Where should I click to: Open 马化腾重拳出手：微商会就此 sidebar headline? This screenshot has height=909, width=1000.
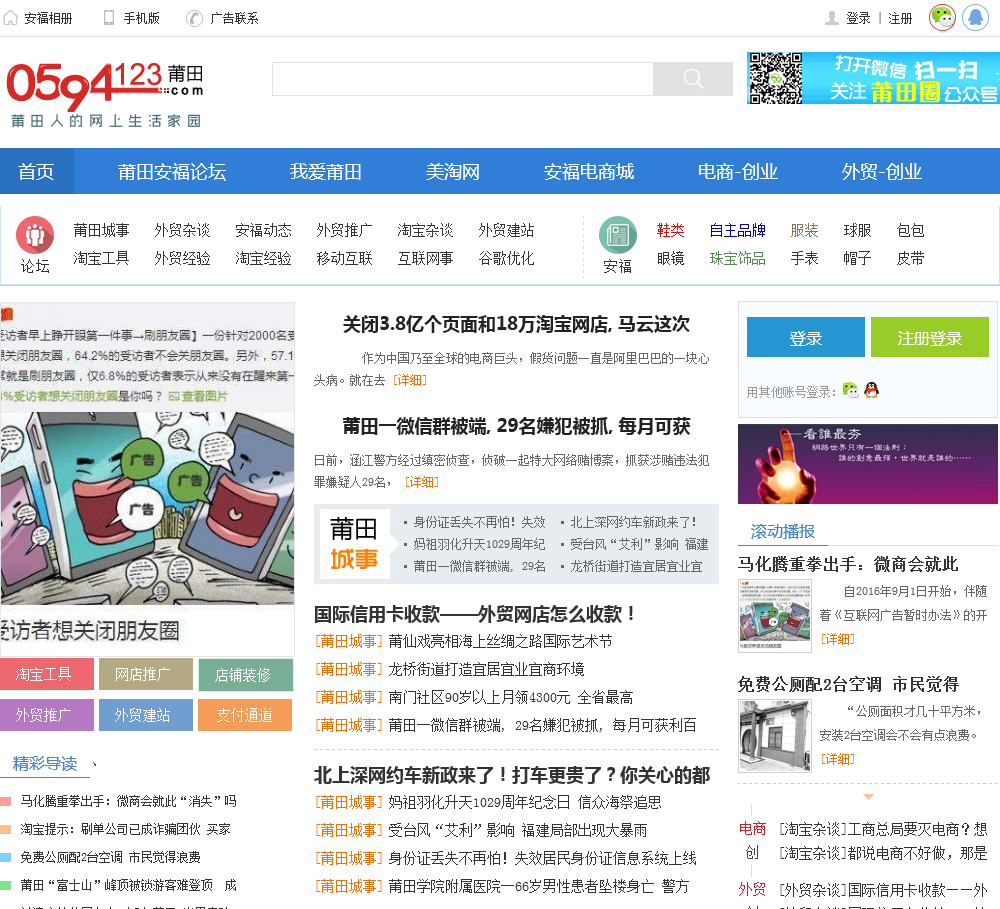click(848, 564)
